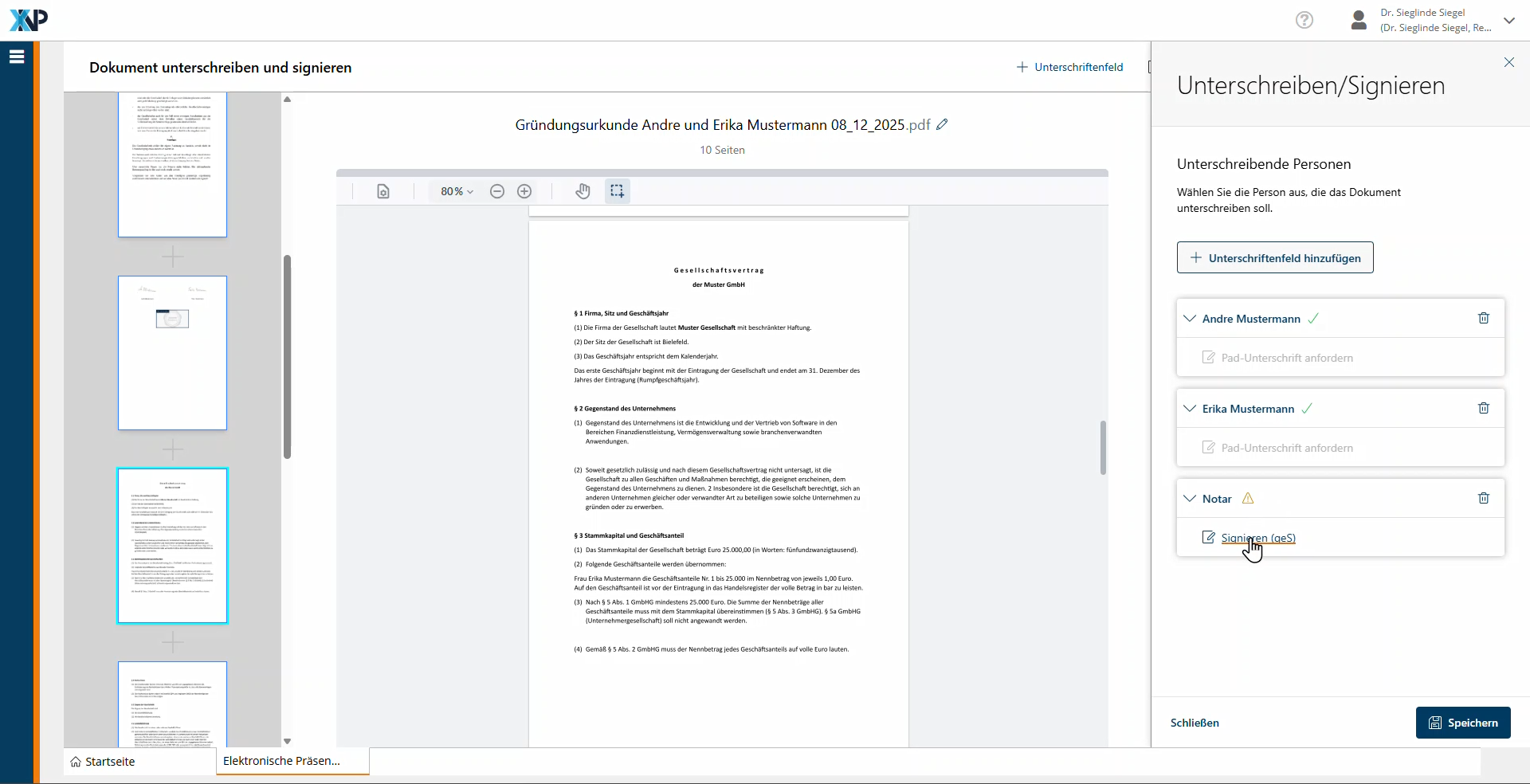Collapse the Notar section
1530x784 pixels.
1190,499
